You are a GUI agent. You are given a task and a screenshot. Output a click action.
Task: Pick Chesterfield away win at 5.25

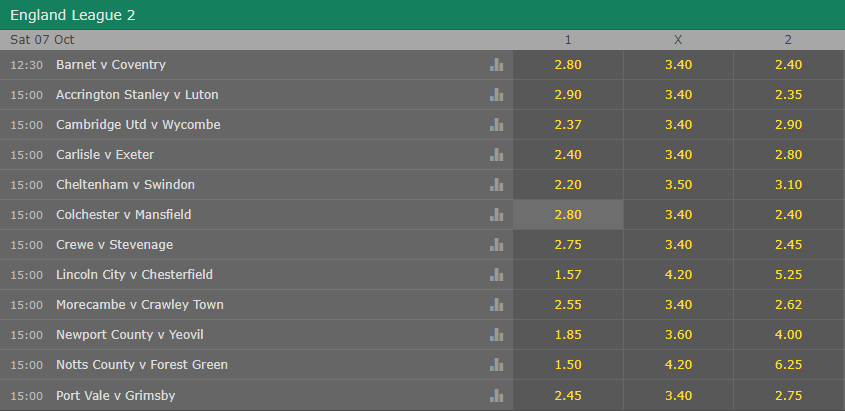(x=789, y=275)
